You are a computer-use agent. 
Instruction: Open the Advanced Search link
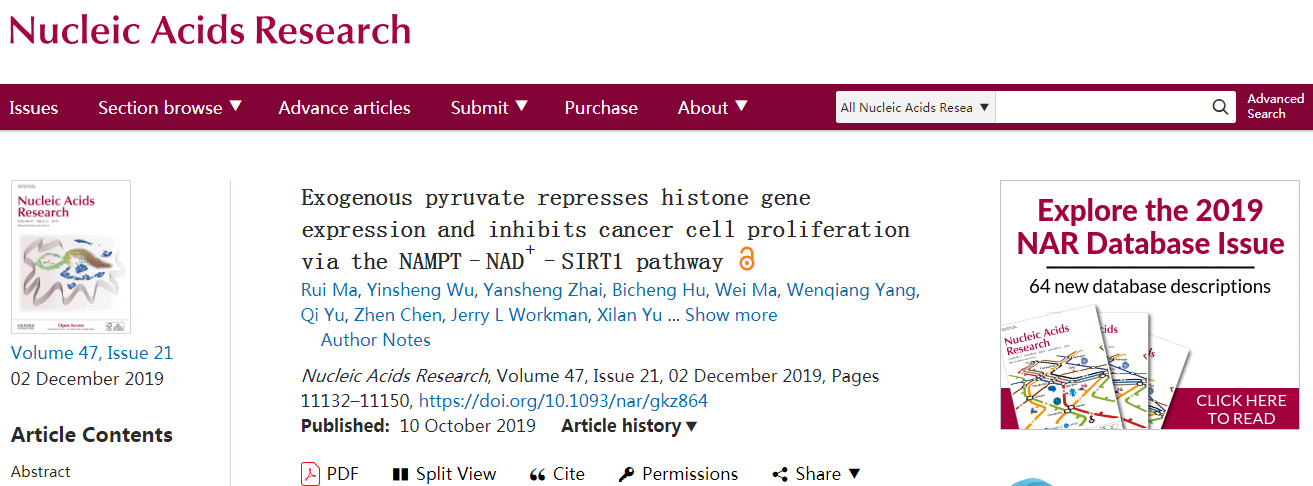click(1275, 106)
